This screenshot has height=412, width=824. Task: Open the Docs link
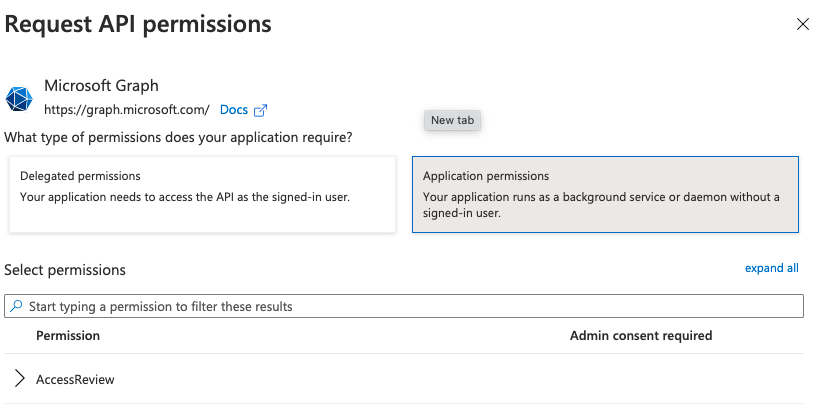tap(234, 110)
